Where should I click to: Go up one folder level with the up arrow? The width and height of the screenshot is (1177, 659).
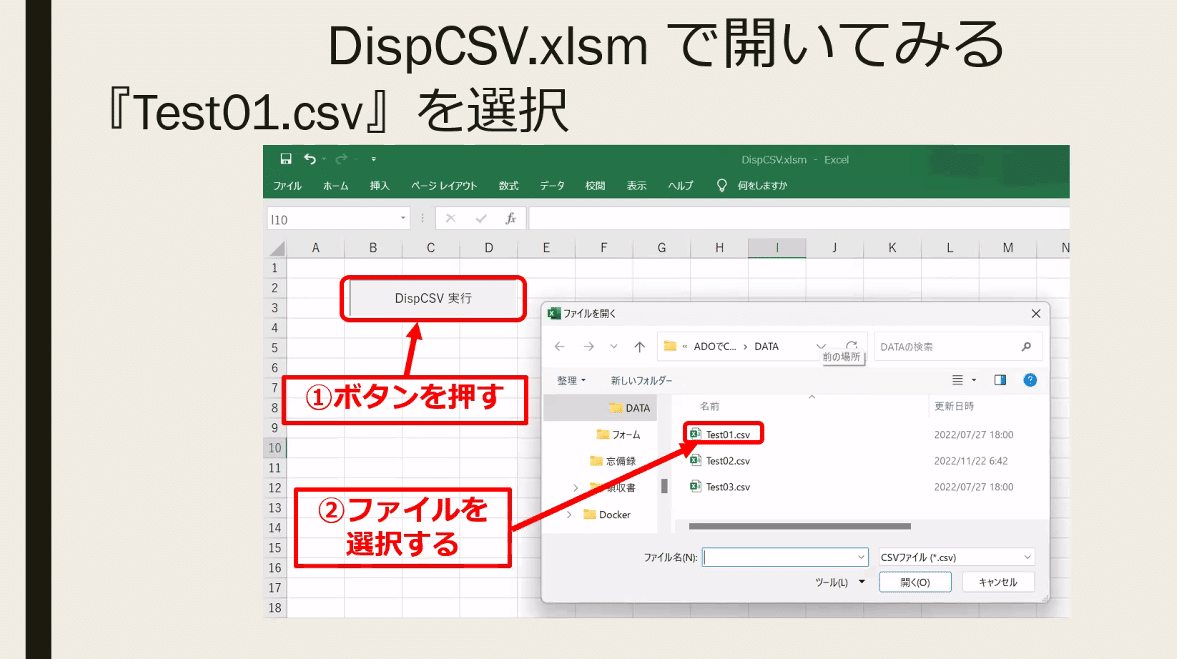640,344
